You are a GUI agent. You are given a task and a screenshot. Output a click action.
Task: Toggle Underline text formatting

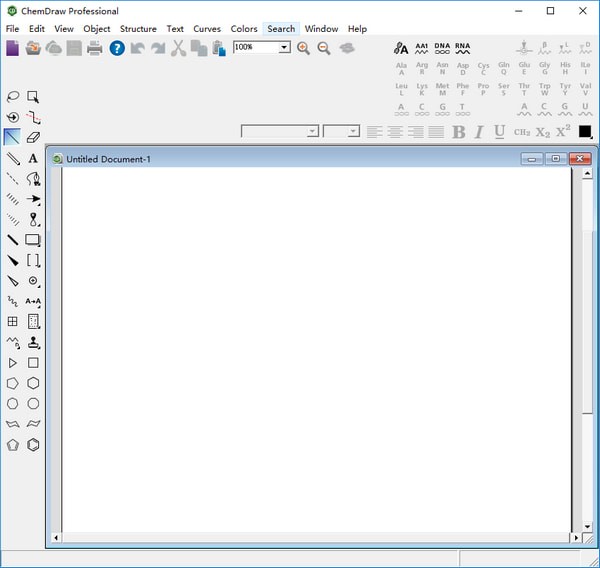tap(499, 132)
